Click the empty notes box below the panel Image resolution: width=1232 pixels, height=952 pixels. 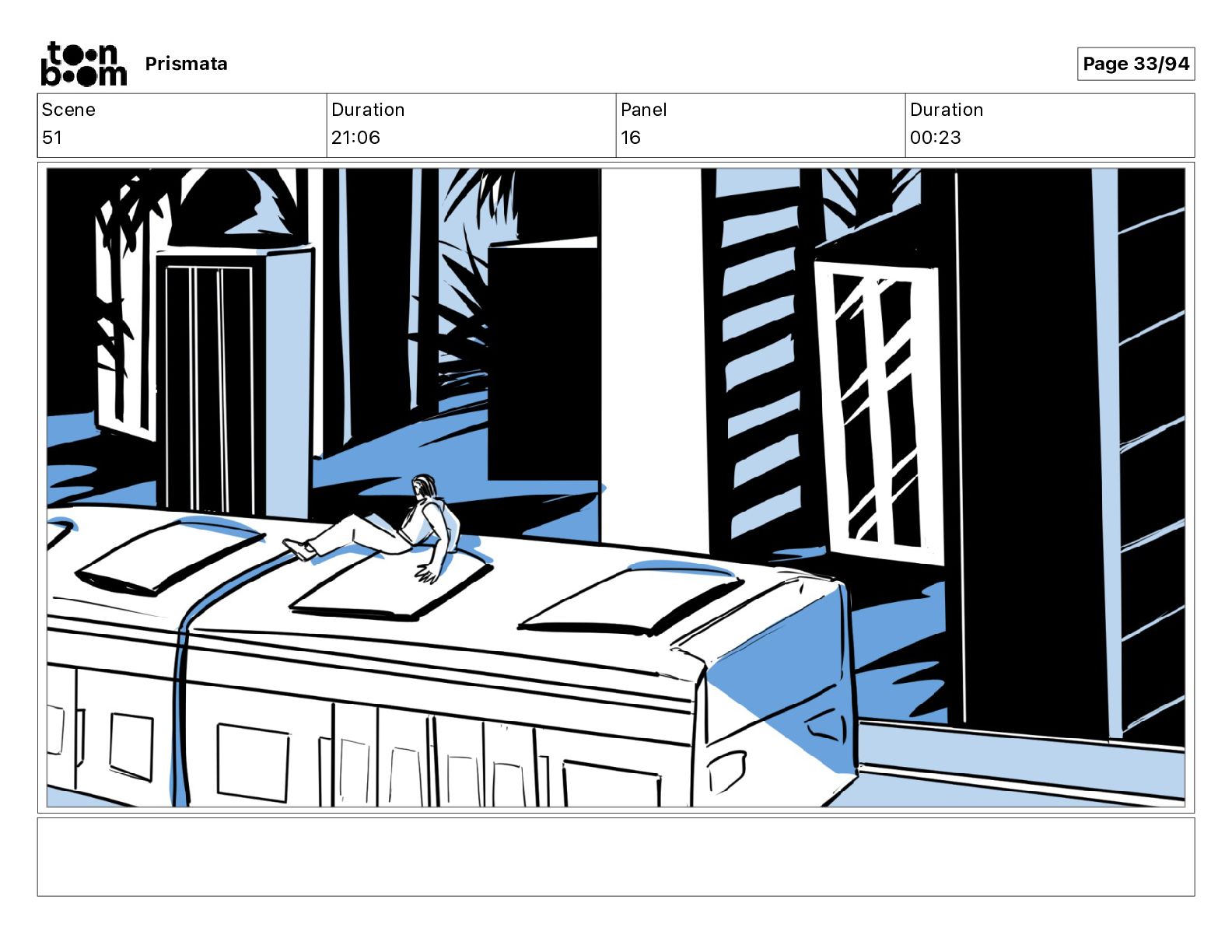point(616,856)
